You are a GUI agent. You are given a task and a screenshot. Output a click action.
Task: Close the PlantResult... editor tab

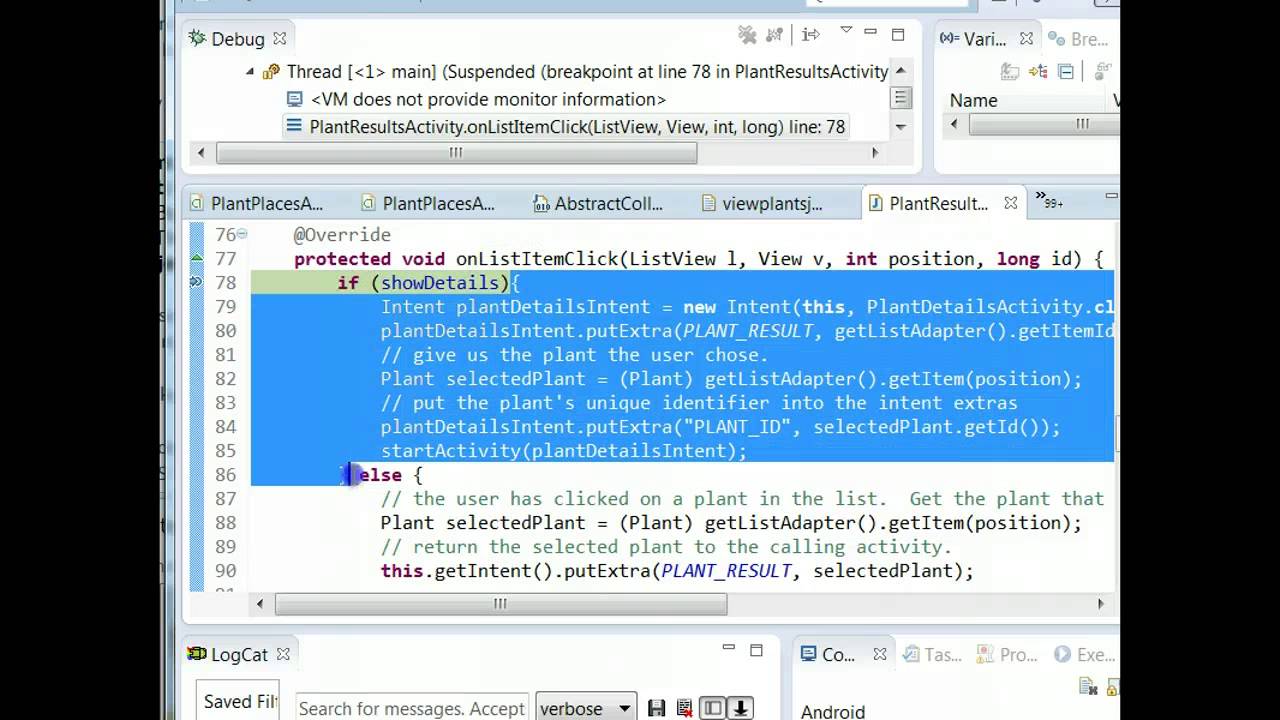pos(1010,203)
